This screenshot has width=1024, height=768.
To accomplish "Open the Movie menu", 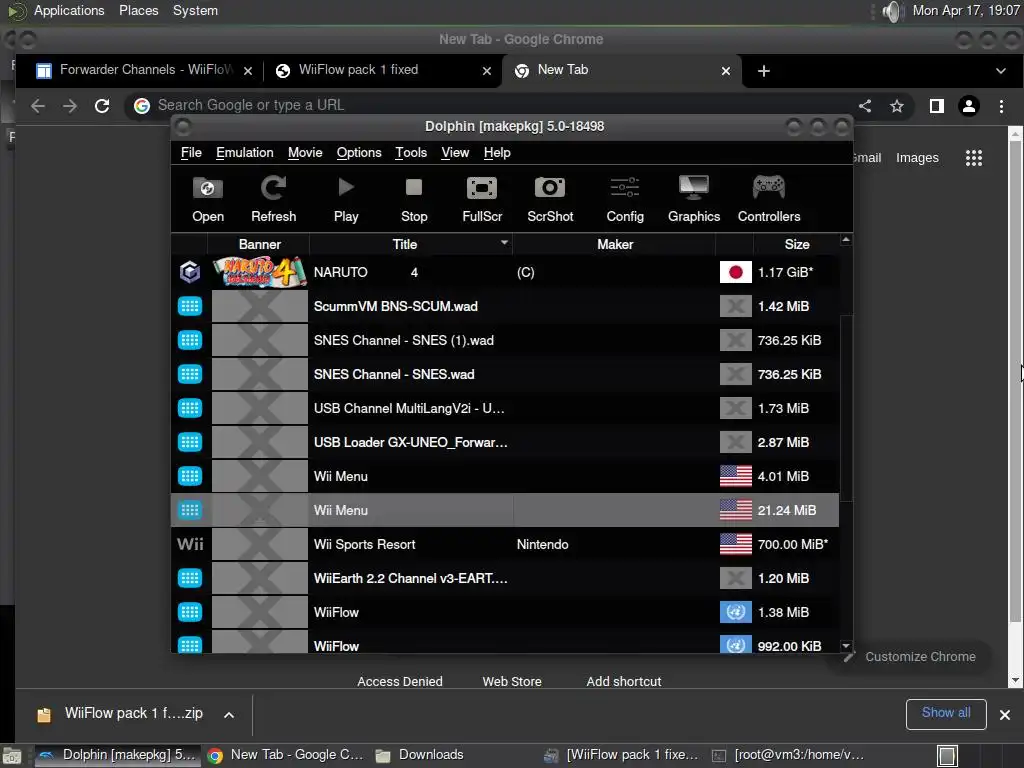I will click(305, 152).
